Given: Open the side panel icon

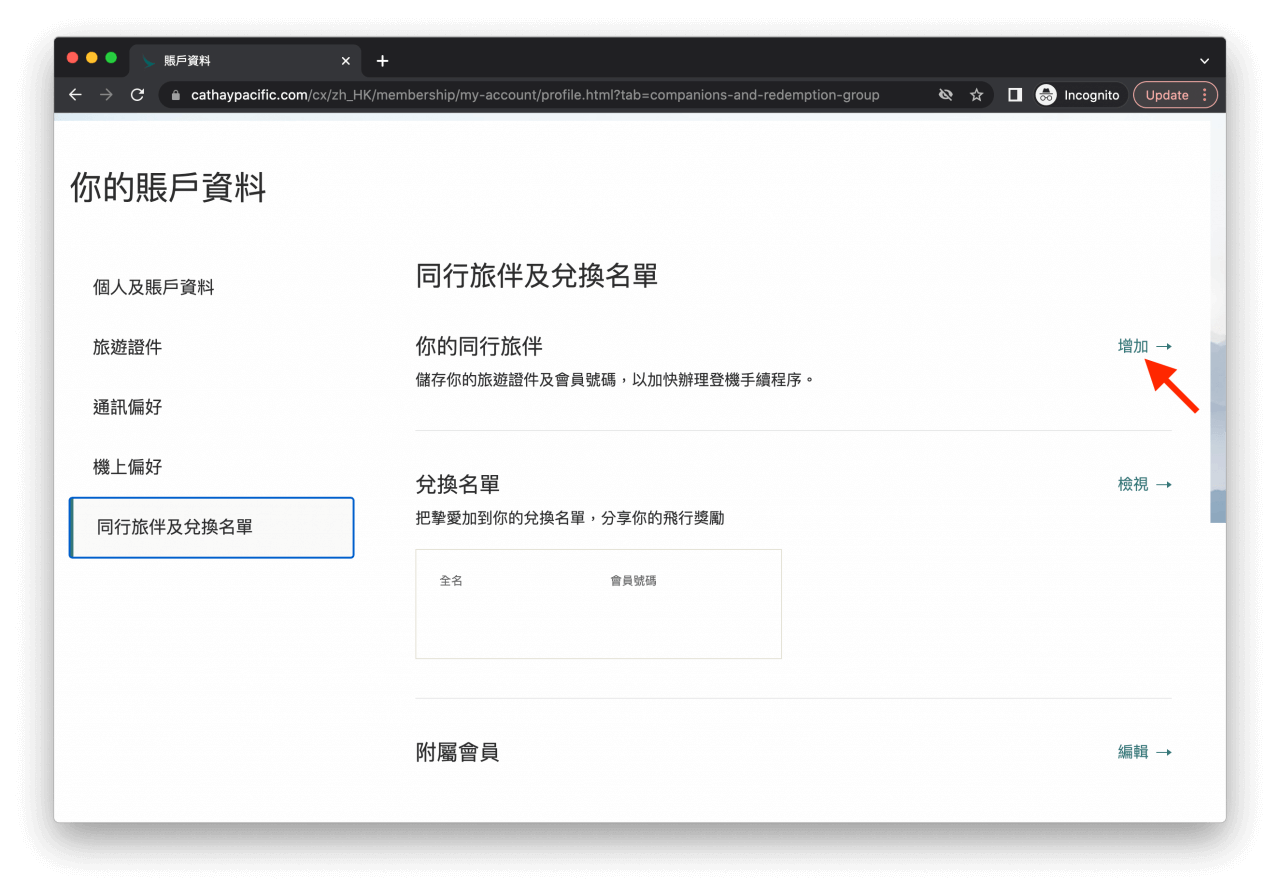Looking at the screenshot, I should (x=1014, y=95).
